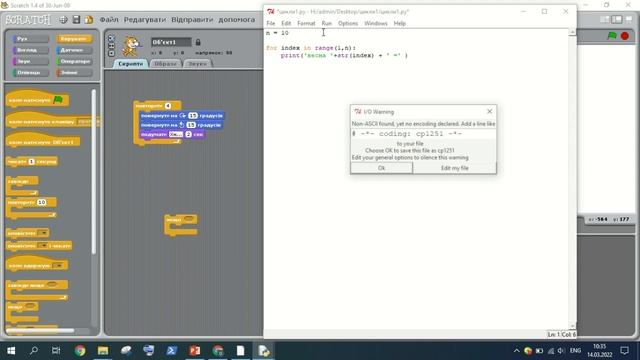This screenshot has height=360, width=640.
Task: Open the Options menu in IDLE editor
Action: coord(348,23)
